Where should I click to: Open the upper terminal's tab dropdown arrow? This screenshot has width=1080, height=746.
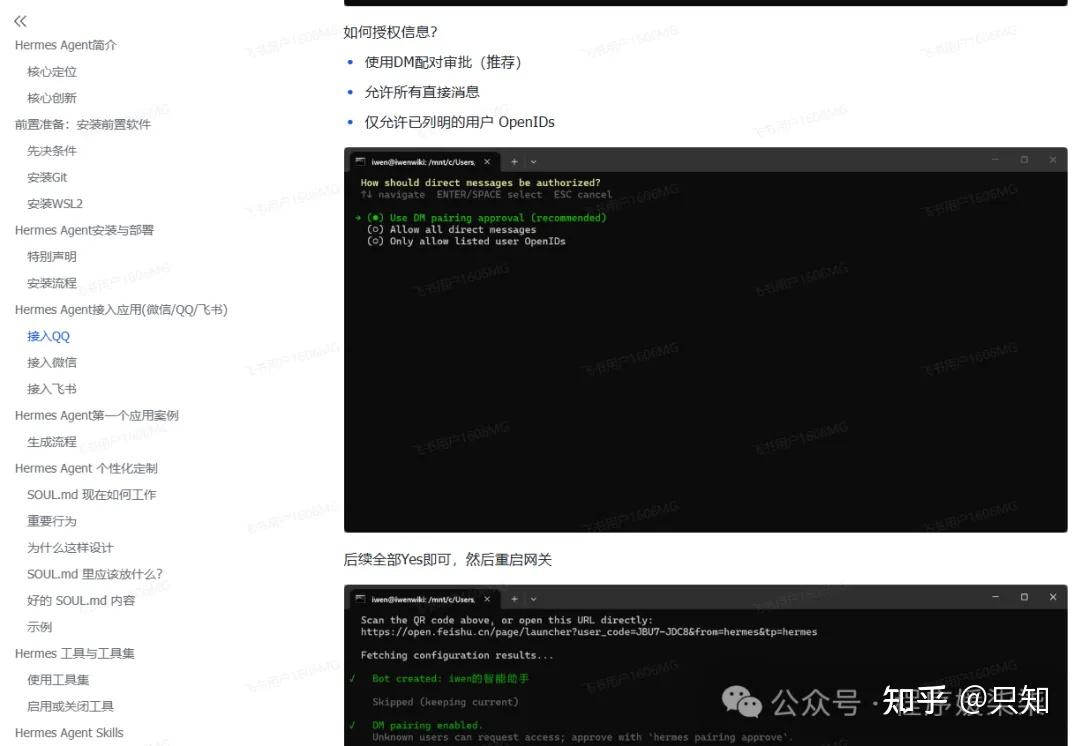(533, 162)
